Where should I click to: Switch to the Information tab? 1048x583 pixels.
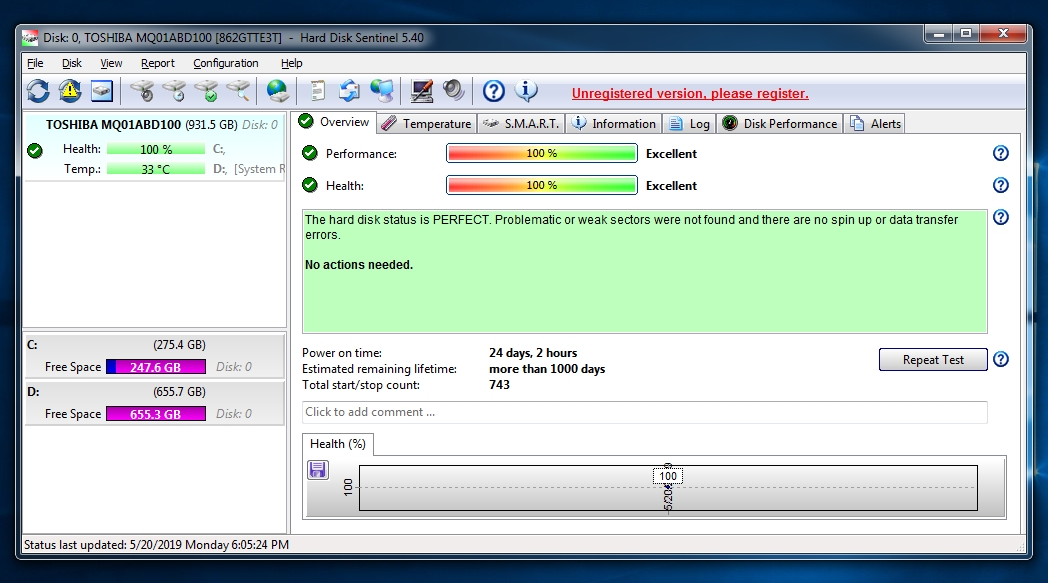pos(614,124)
